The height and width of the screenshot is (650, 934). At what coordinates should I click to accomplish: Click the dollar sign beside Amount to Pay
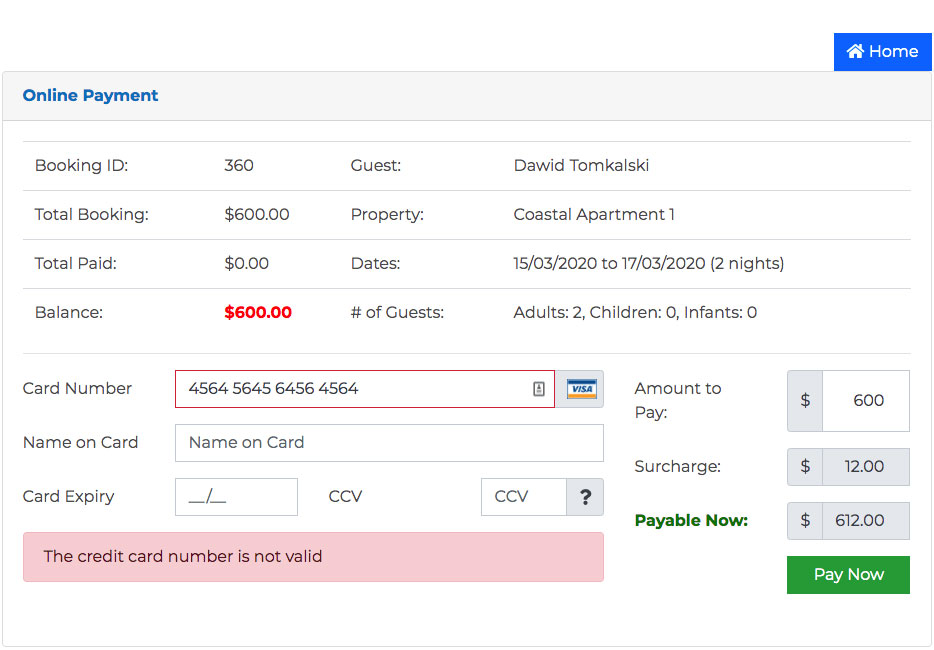coord(805,400)
